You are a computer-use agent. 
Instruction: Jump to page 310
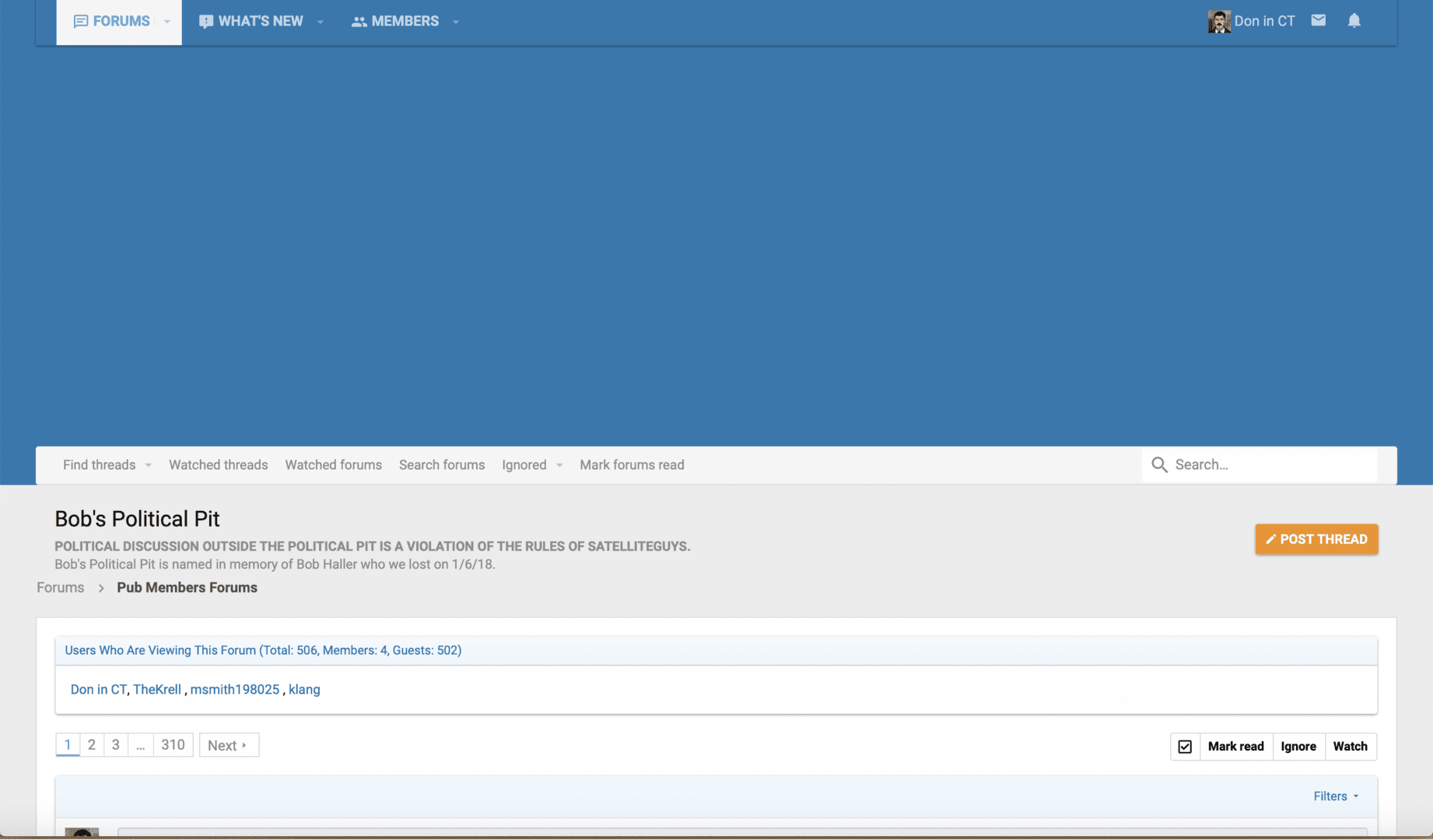tap(173, 744)
